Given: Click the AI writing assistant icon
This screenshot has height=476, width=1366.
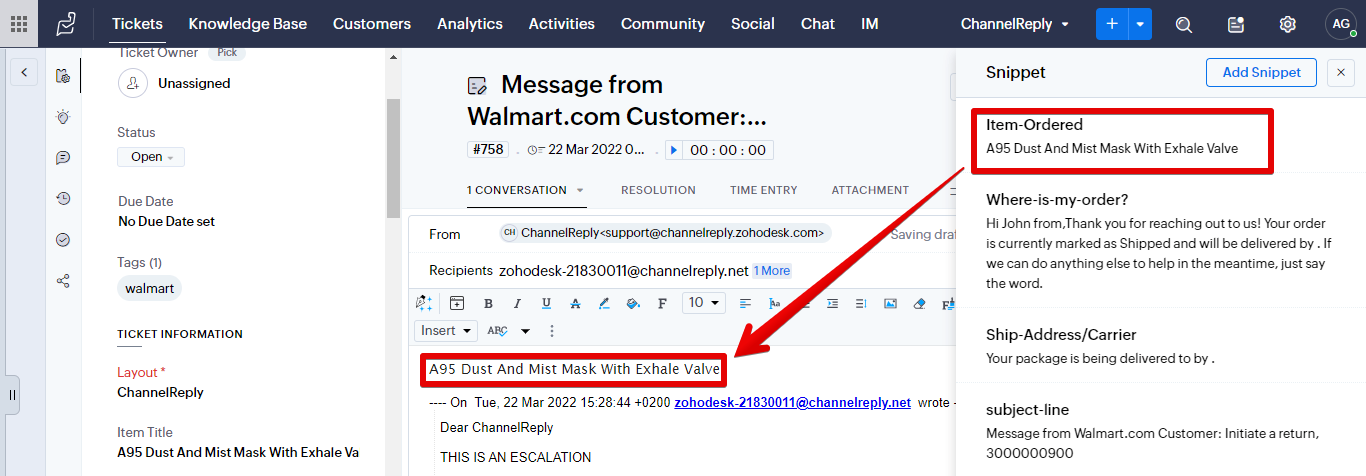Looking at the screenshot, I should point(424,303).
